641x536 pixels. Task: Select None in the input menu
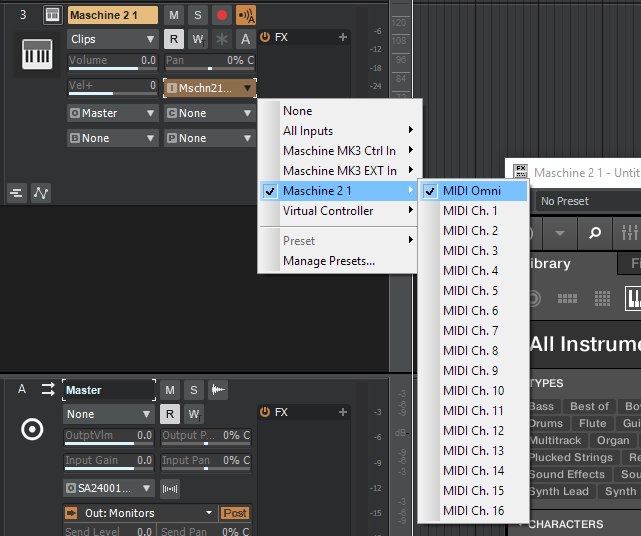(338, 111)
